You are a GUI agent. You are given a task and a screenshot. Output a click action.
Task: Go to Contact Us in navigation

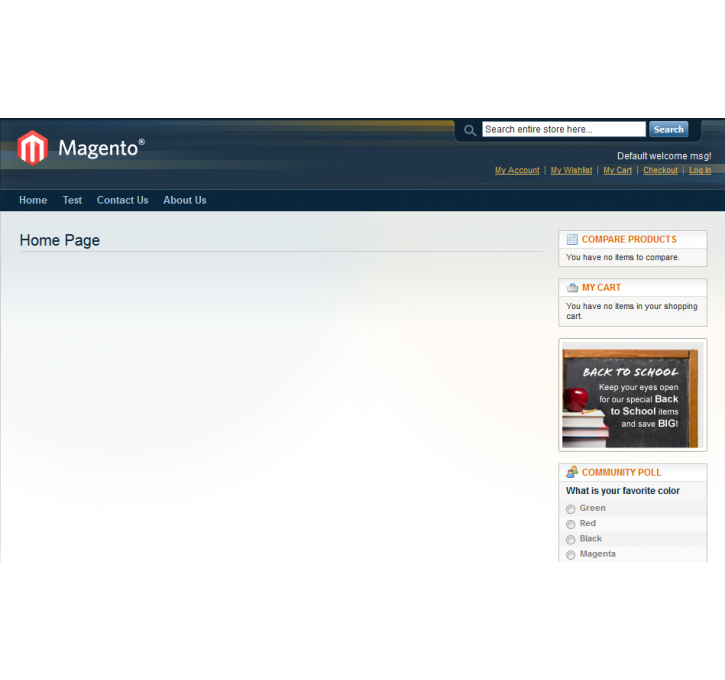click(x=123, y=200)
